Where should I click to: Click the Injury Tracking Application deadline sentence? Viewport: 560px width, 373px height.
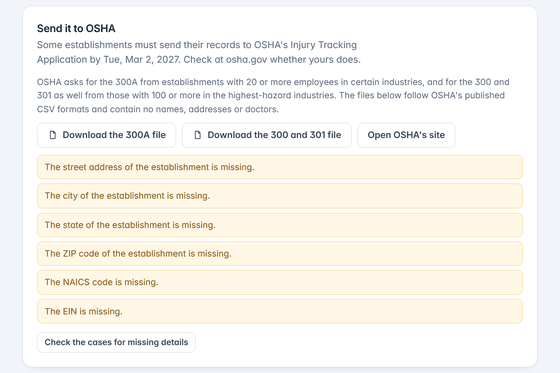pos(199,52)
